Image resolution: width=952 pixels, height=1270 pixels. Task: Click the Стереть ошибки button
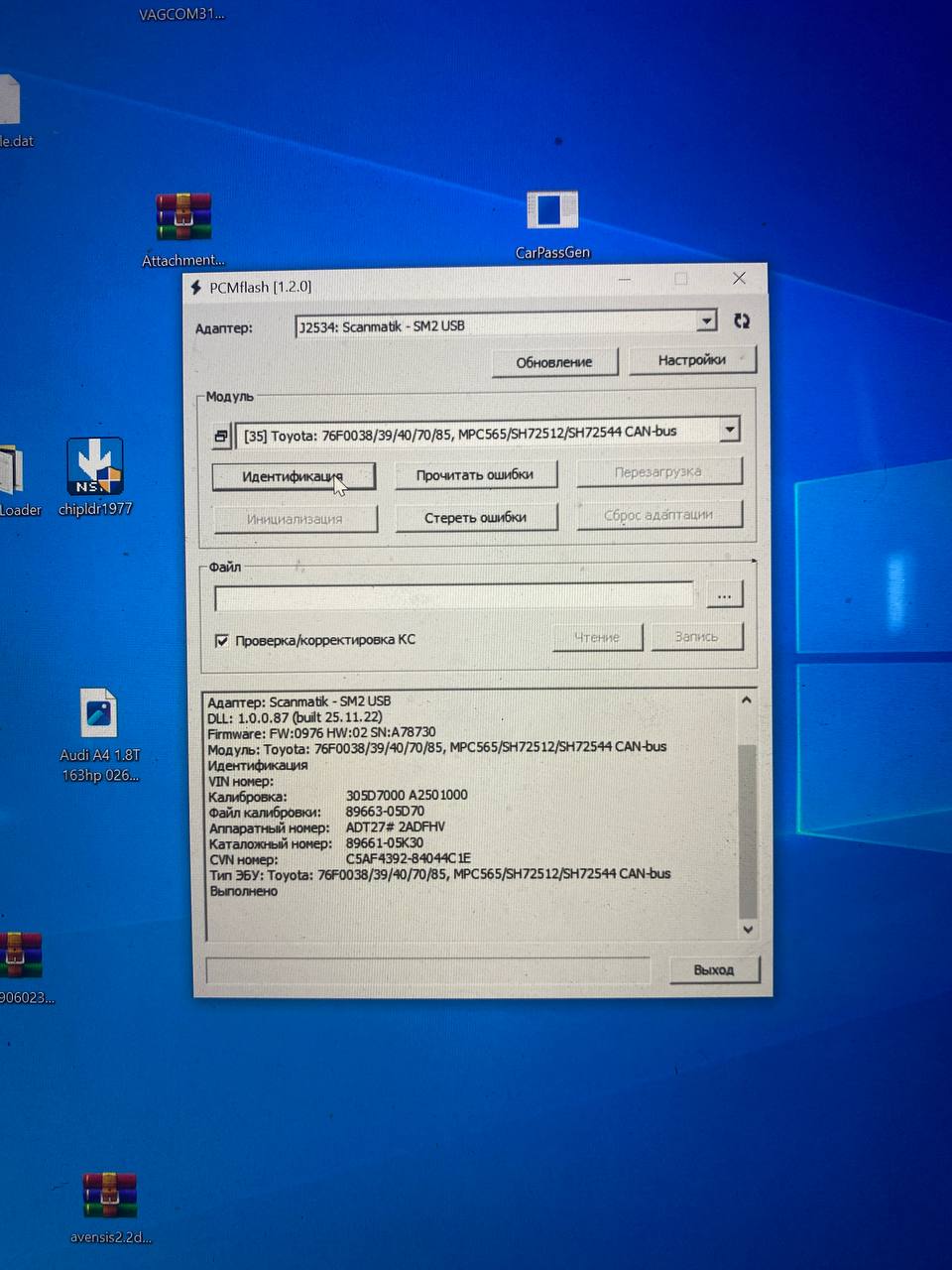coord(475,518)
